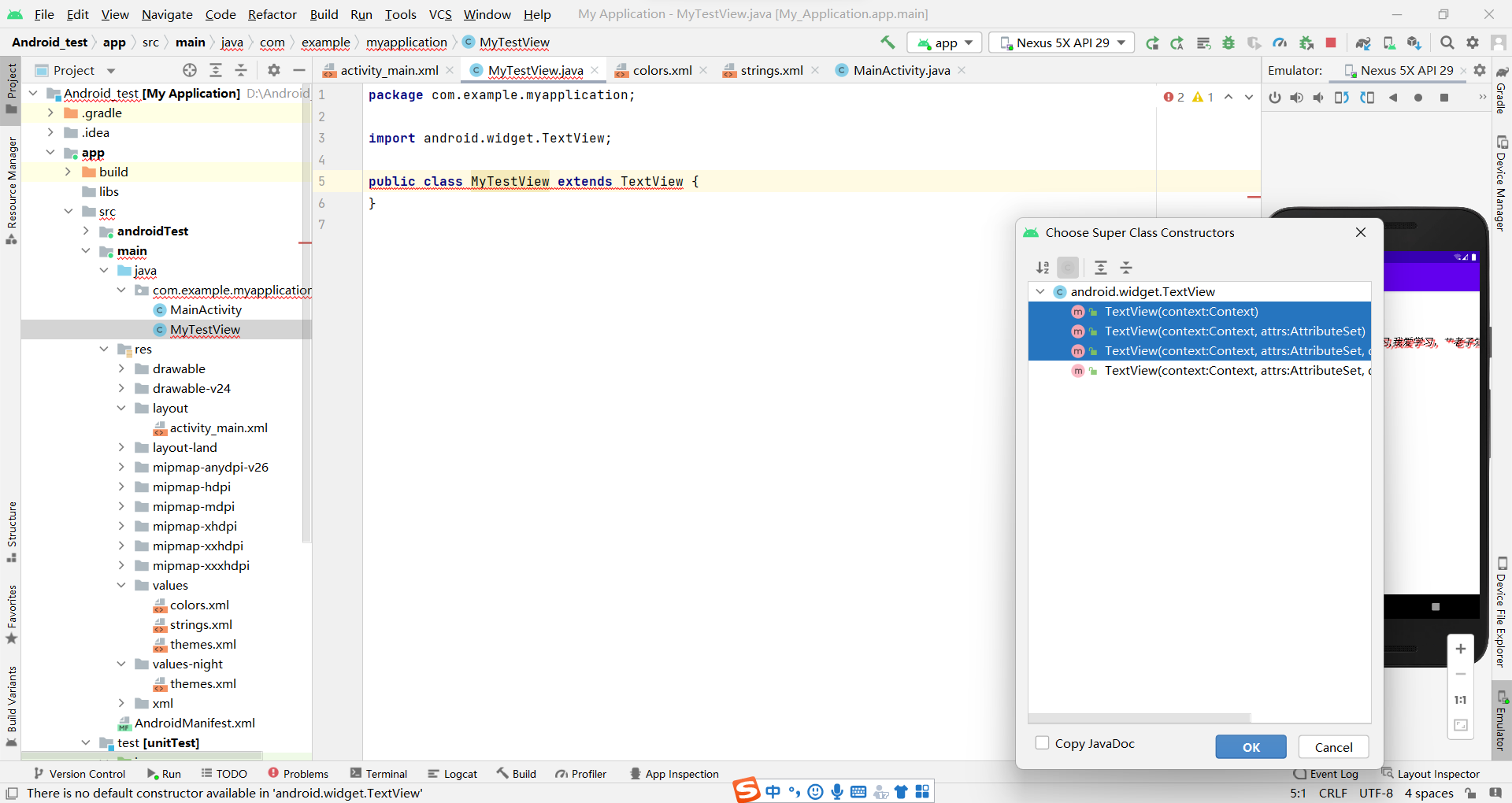Profile the app with the gauge icon

click(1280, 43)
